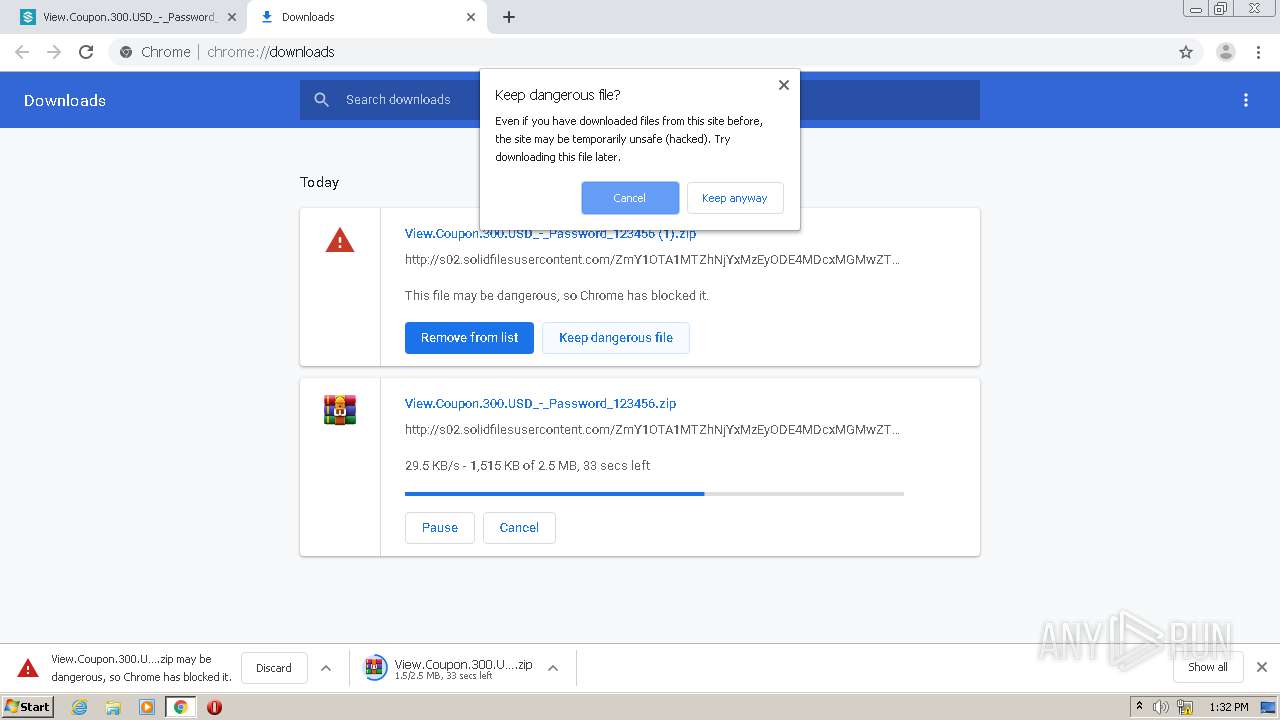This screenshot has width=1280, height=720.
Task: Pause the zip download
Action: [x=440, y=528]
